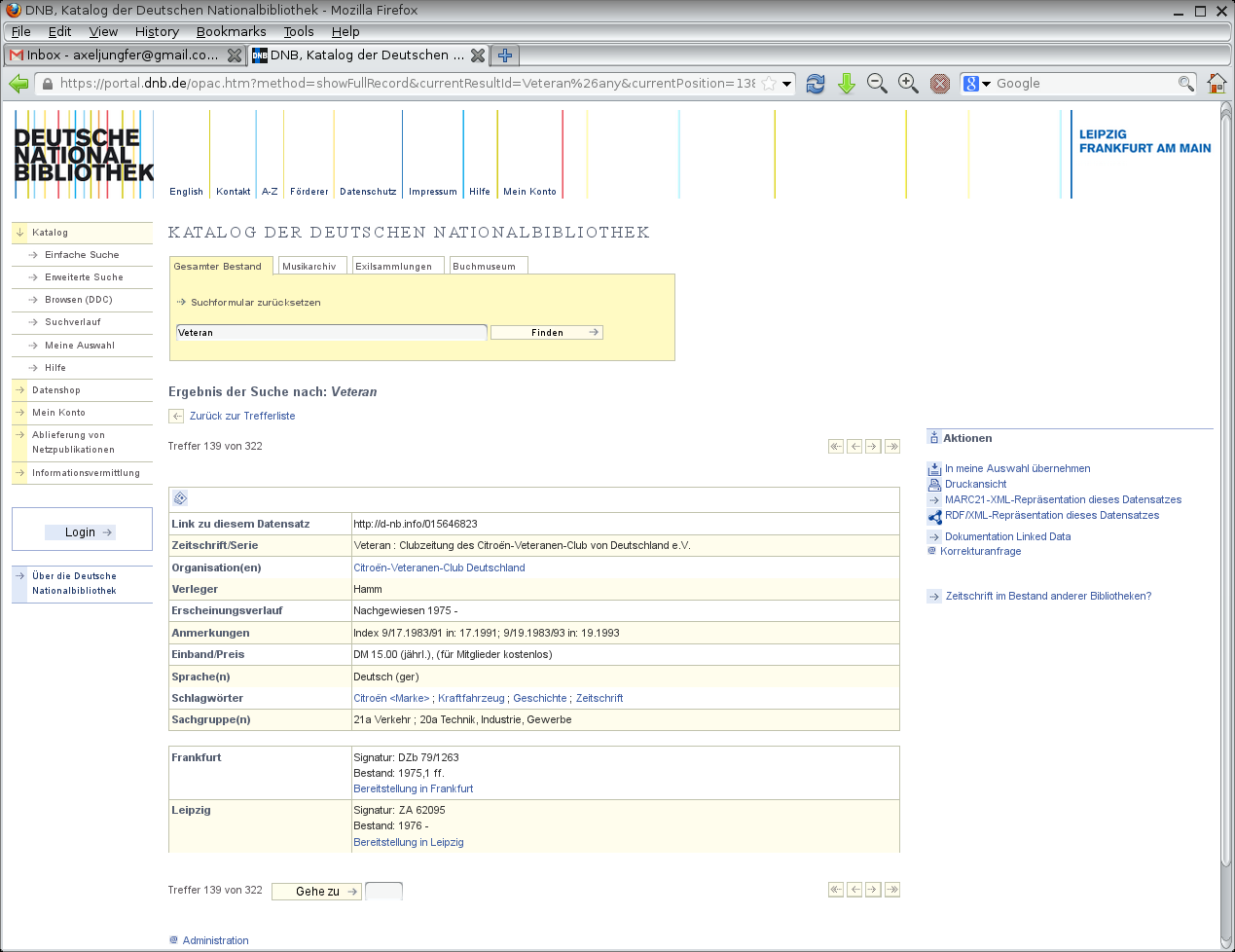Follow the Zurück zur Trefferliste link
Image resolution: width=1235 pixels, height=952 pixels.
241,417
